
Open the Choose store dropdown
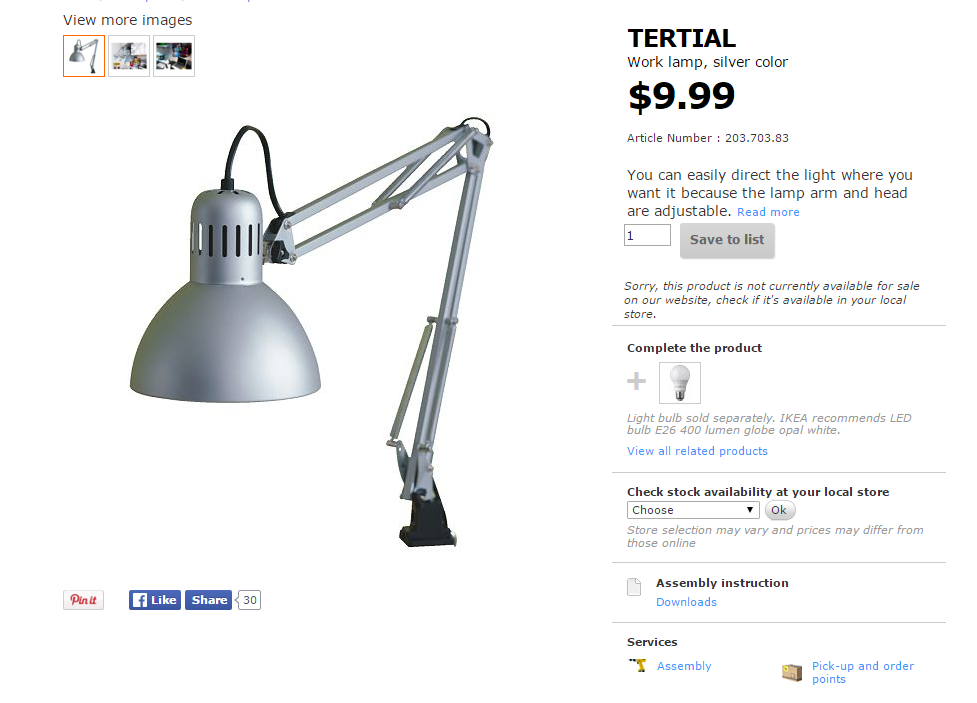click(x=693, y=510)
